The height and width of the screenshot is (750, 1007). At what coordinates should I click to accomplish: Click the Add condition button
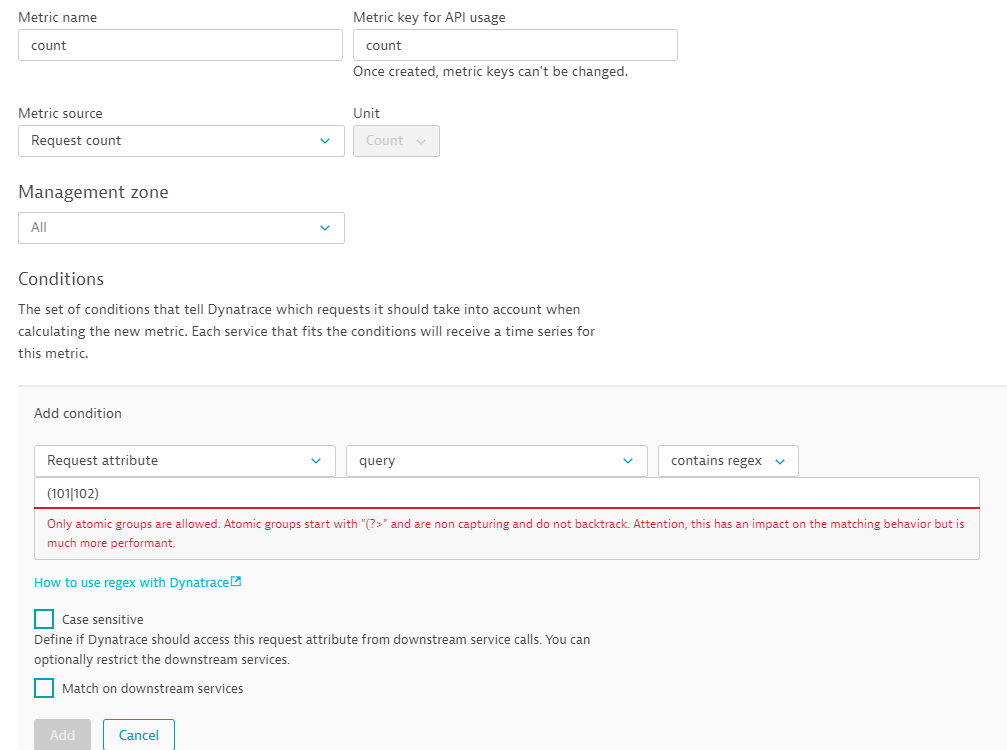[x=62, y=735]
